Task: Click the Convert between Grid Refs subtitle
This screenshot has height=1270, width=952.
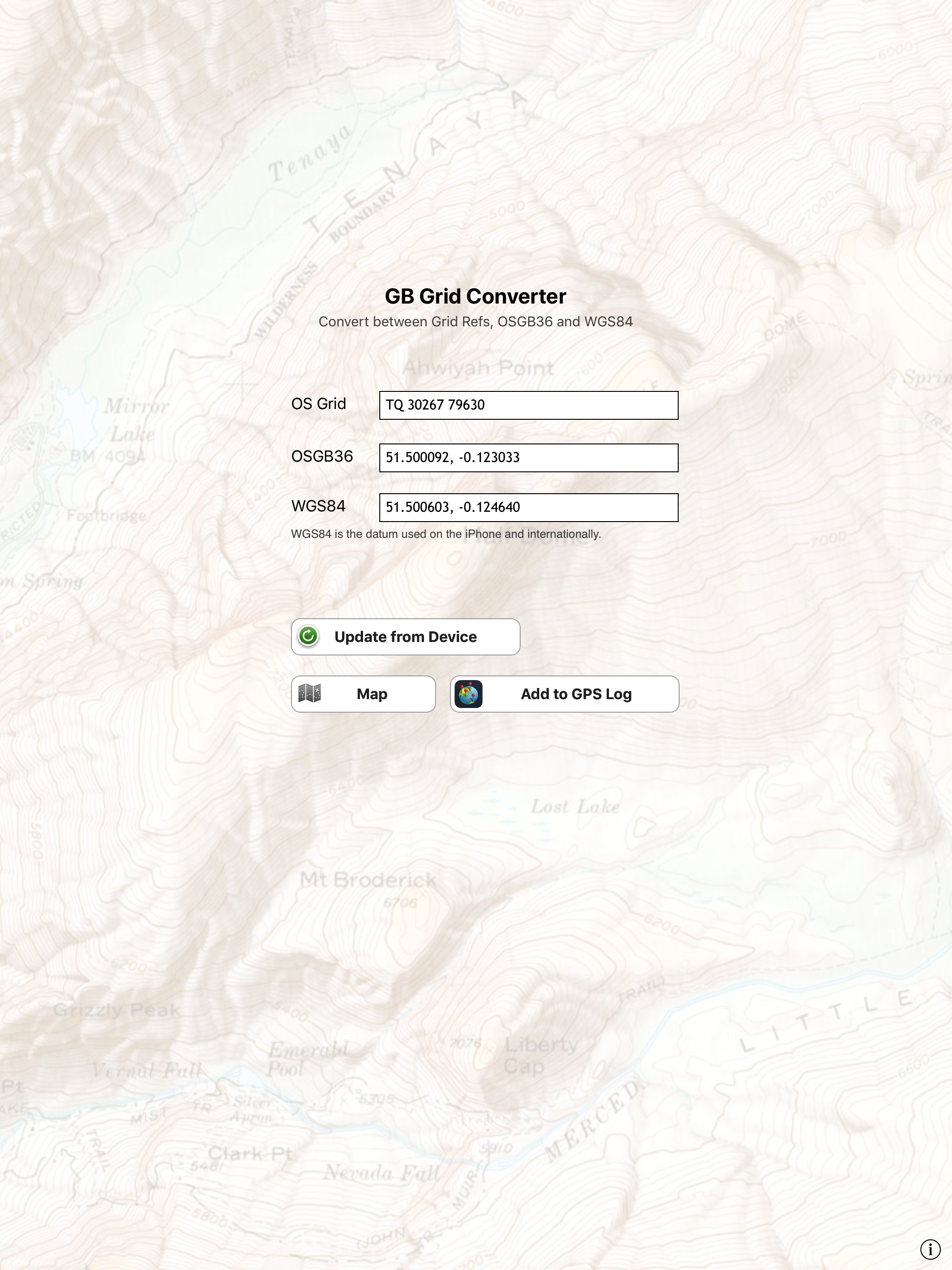Action: [476, 322]
